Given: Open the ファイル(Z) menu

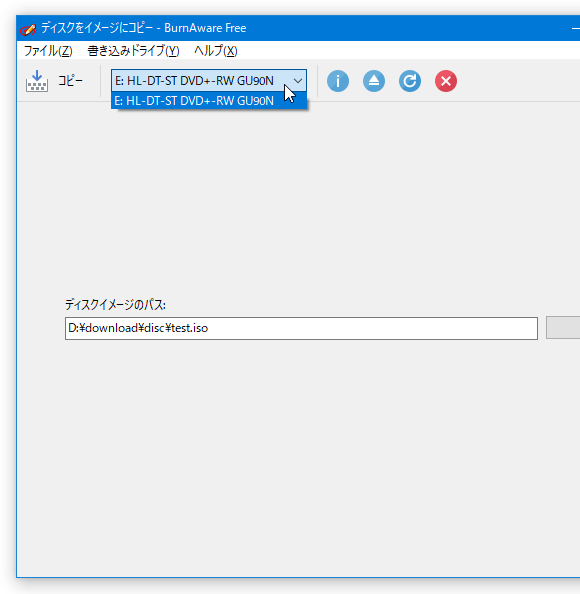Looking at the screenshot, I should tap(48, 51).
